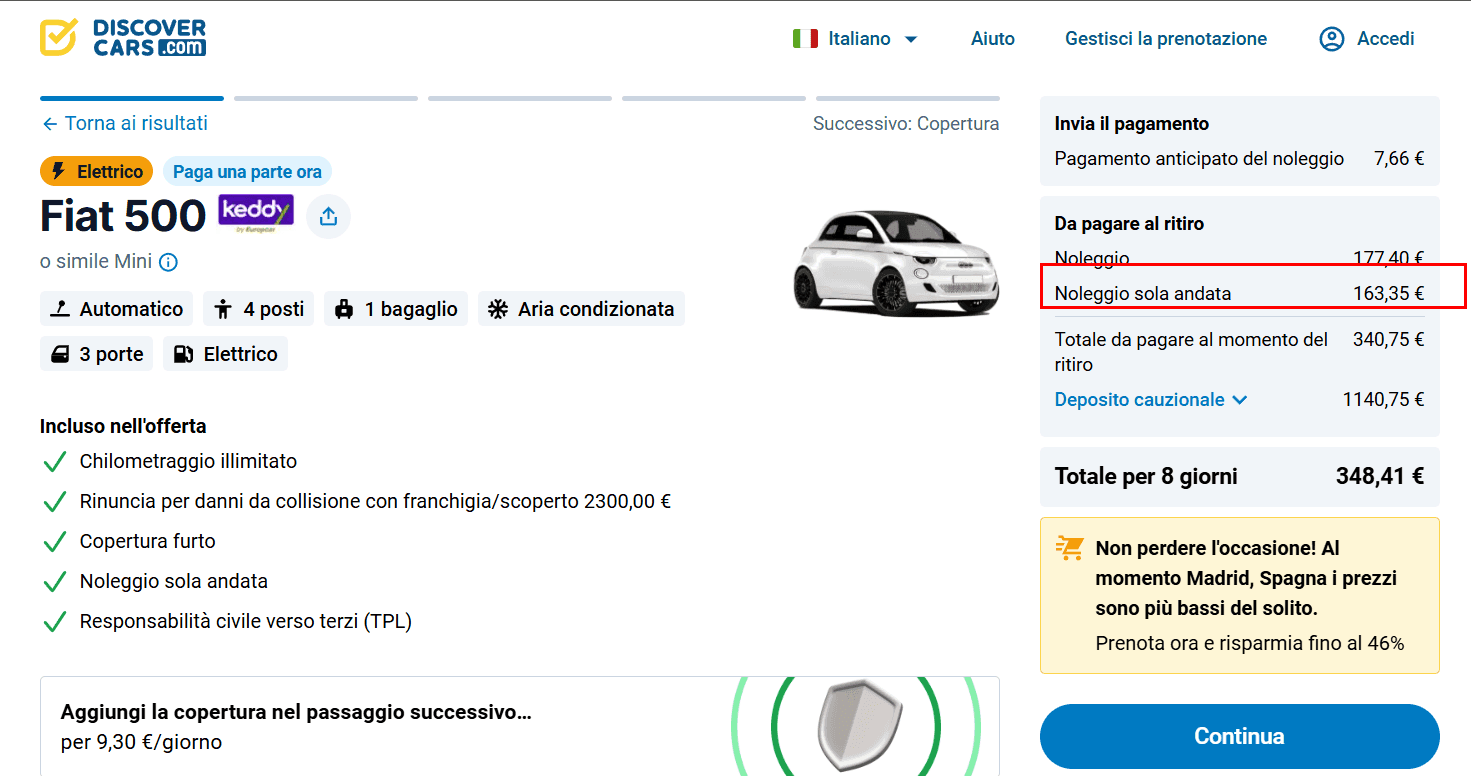Viewport: 1471px width, 776px height.
Task: Click the per 9,30 €/giorno text
Action: click(141, 742)
